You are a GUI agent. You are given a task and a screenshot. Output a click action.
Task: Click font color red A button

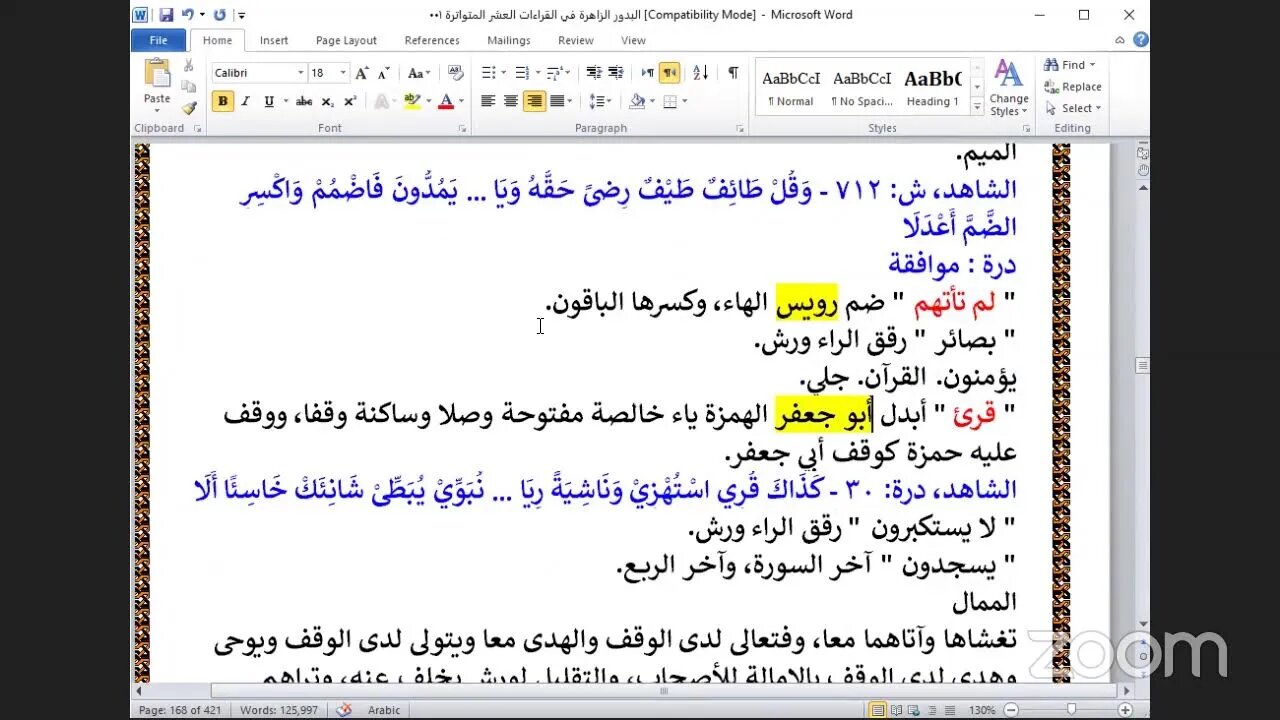(x=445, y=101)
